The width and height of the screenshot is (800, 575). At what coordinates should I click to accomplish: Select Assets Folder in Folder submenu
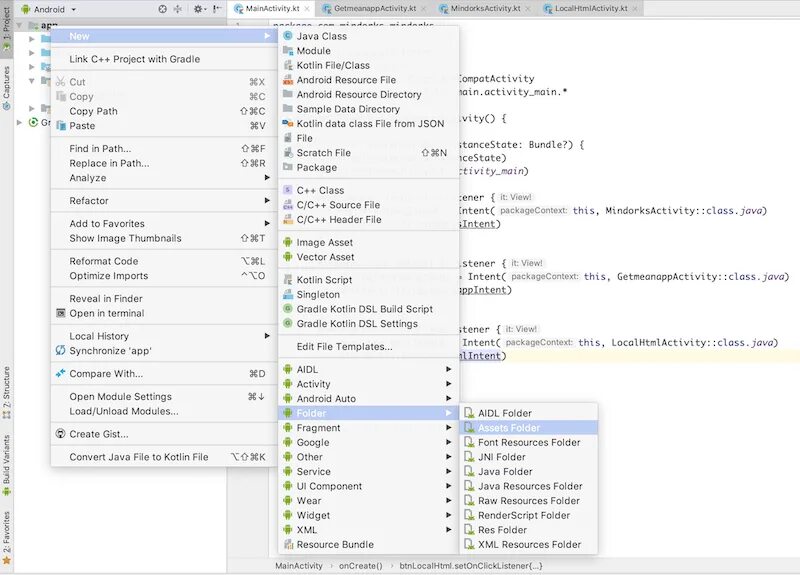tap(529, 428)
